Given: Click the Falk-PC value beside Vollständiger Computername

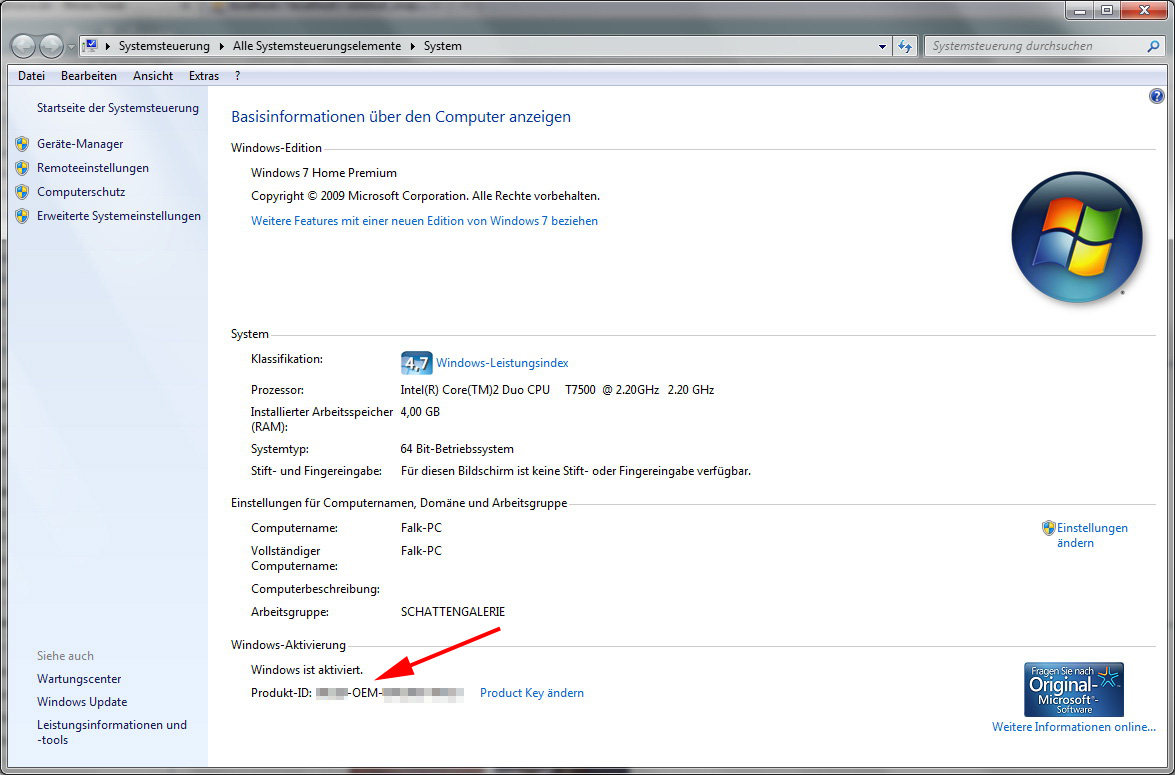Looking at the screenshot, I should [421, 551].
